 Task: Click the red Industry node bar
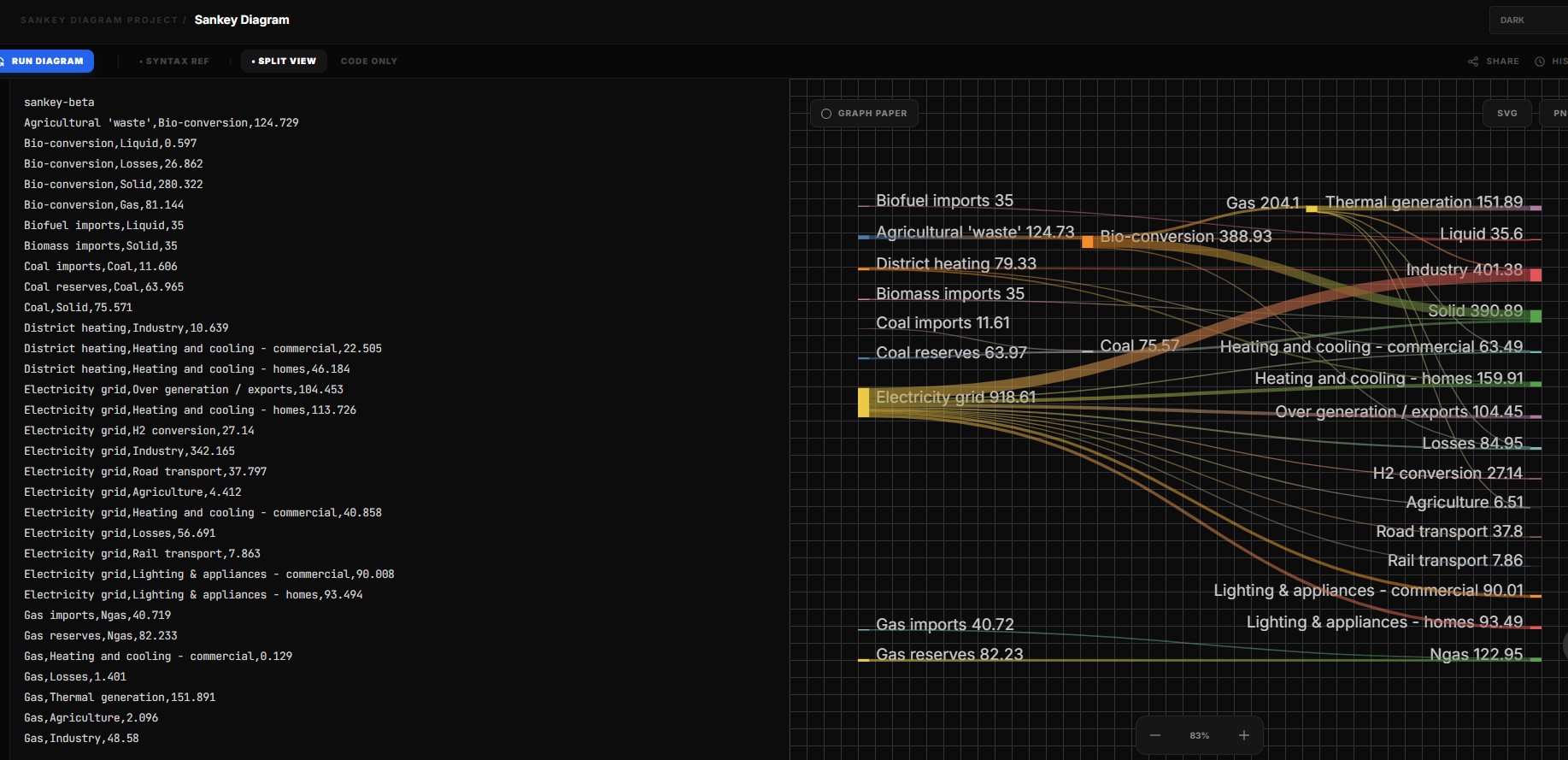[1536, 274]
